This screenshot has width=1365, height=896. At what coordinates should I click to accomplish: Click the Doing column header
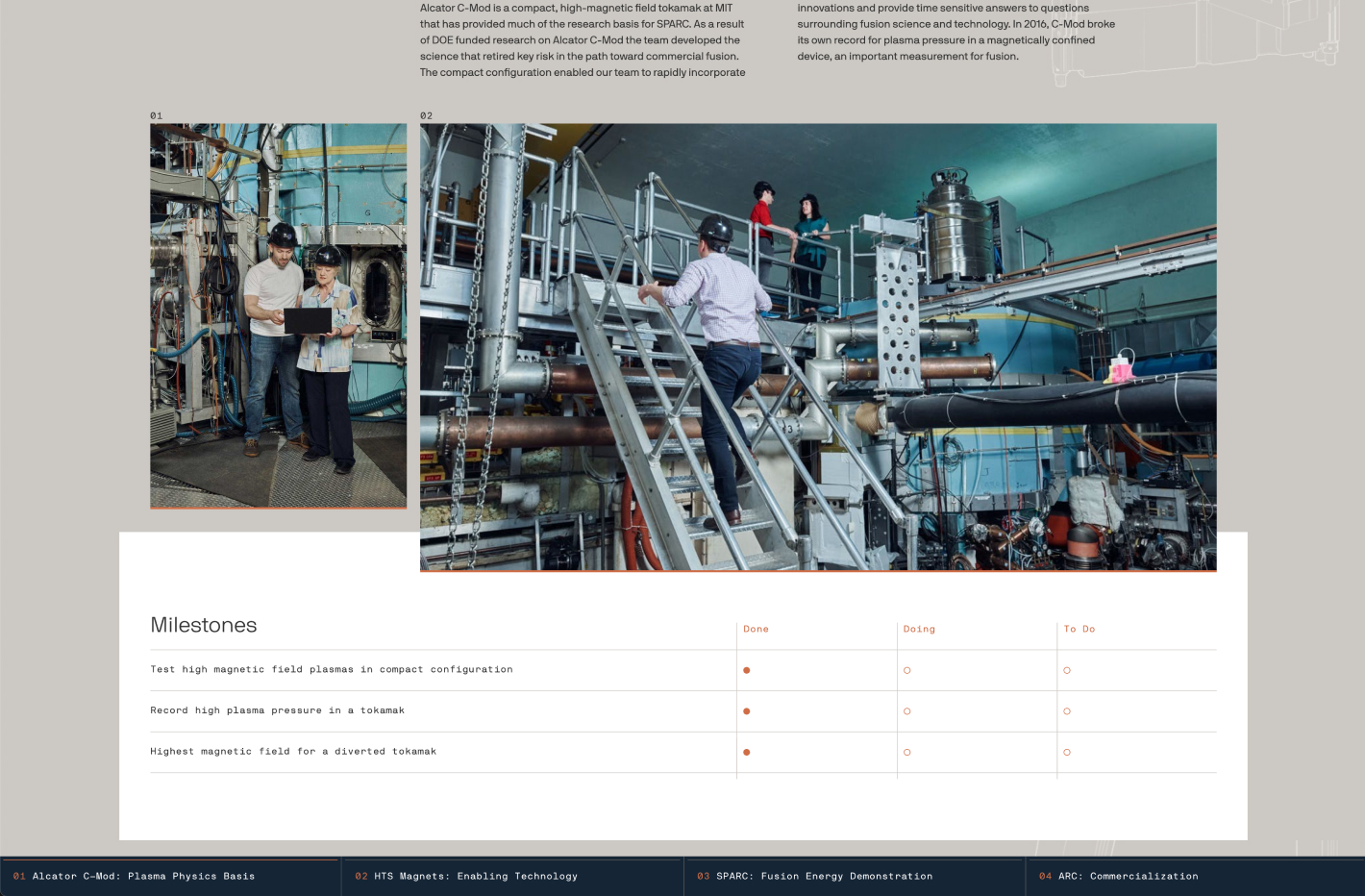[x=919, y=629]
